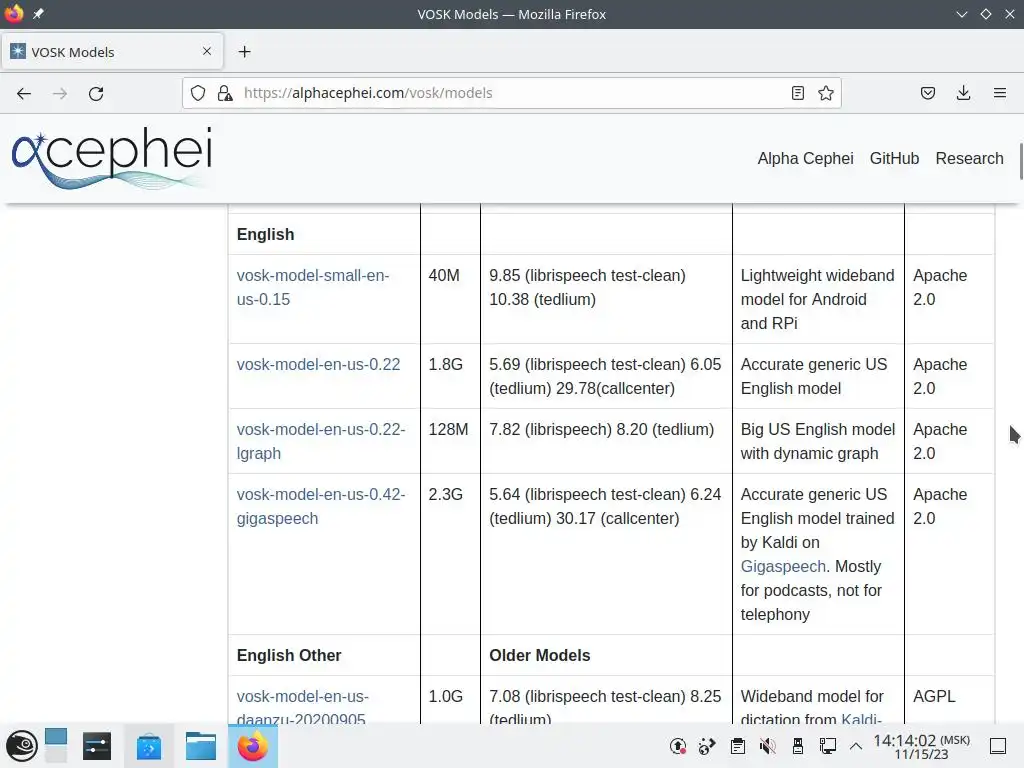Follow the Gigaspeech link in notes
Viewport: 1024px width, 768px height.
[783, 566]
